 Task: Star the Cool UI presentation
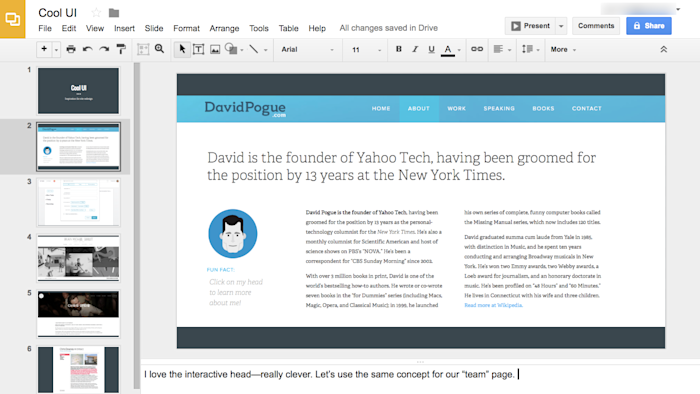[96, 13]
